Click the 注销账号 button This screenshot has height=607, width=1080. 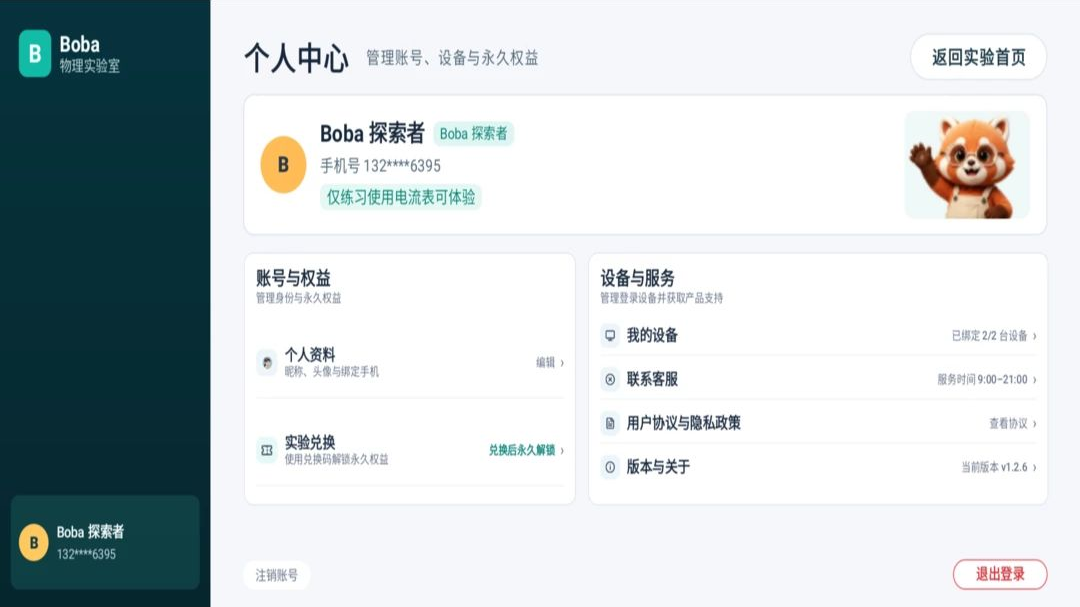click(x=276, y=575)
